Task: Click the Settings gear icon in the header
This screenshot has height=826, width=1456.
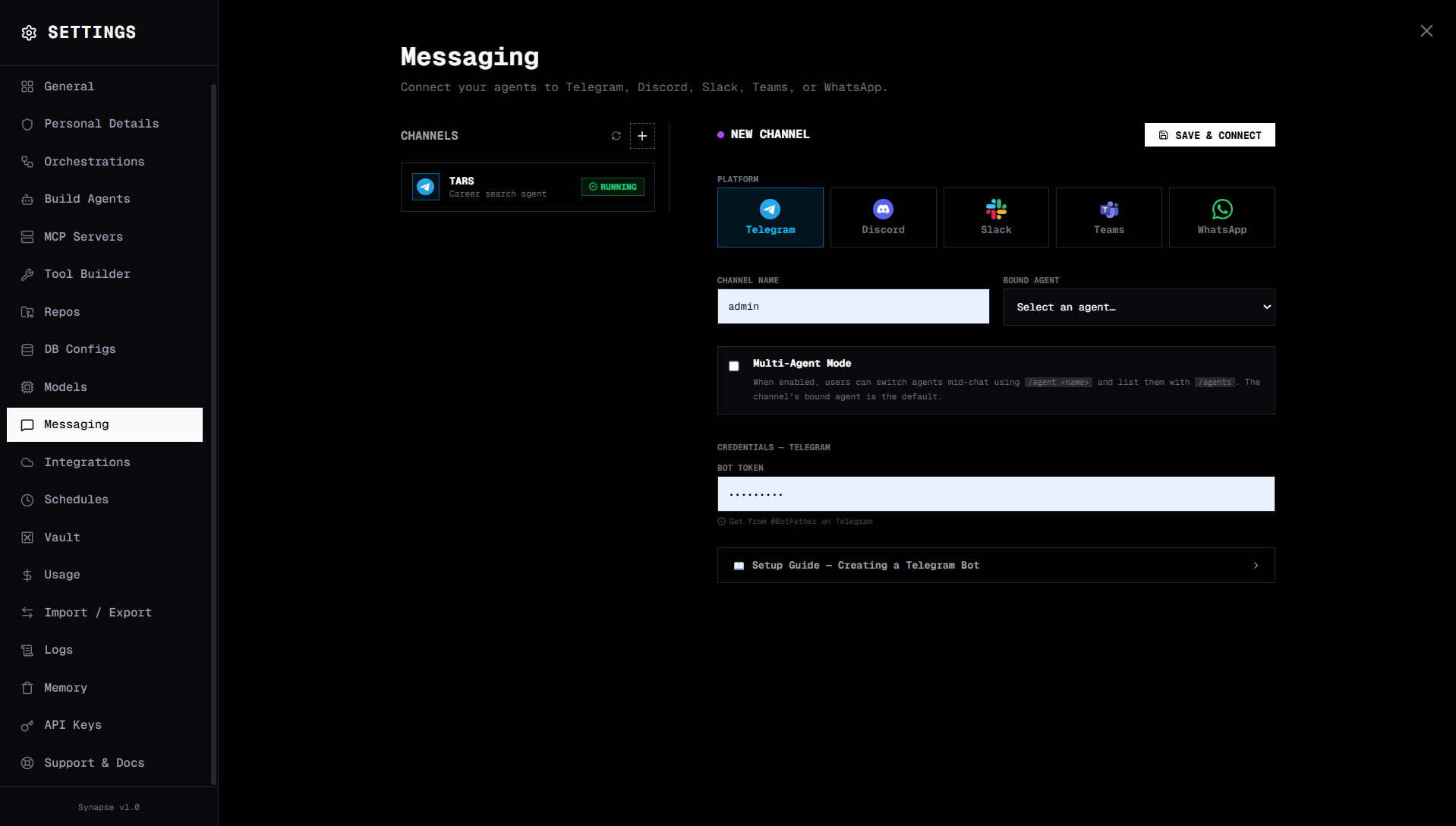Action: pyautogui.click(x=29, y=33)
